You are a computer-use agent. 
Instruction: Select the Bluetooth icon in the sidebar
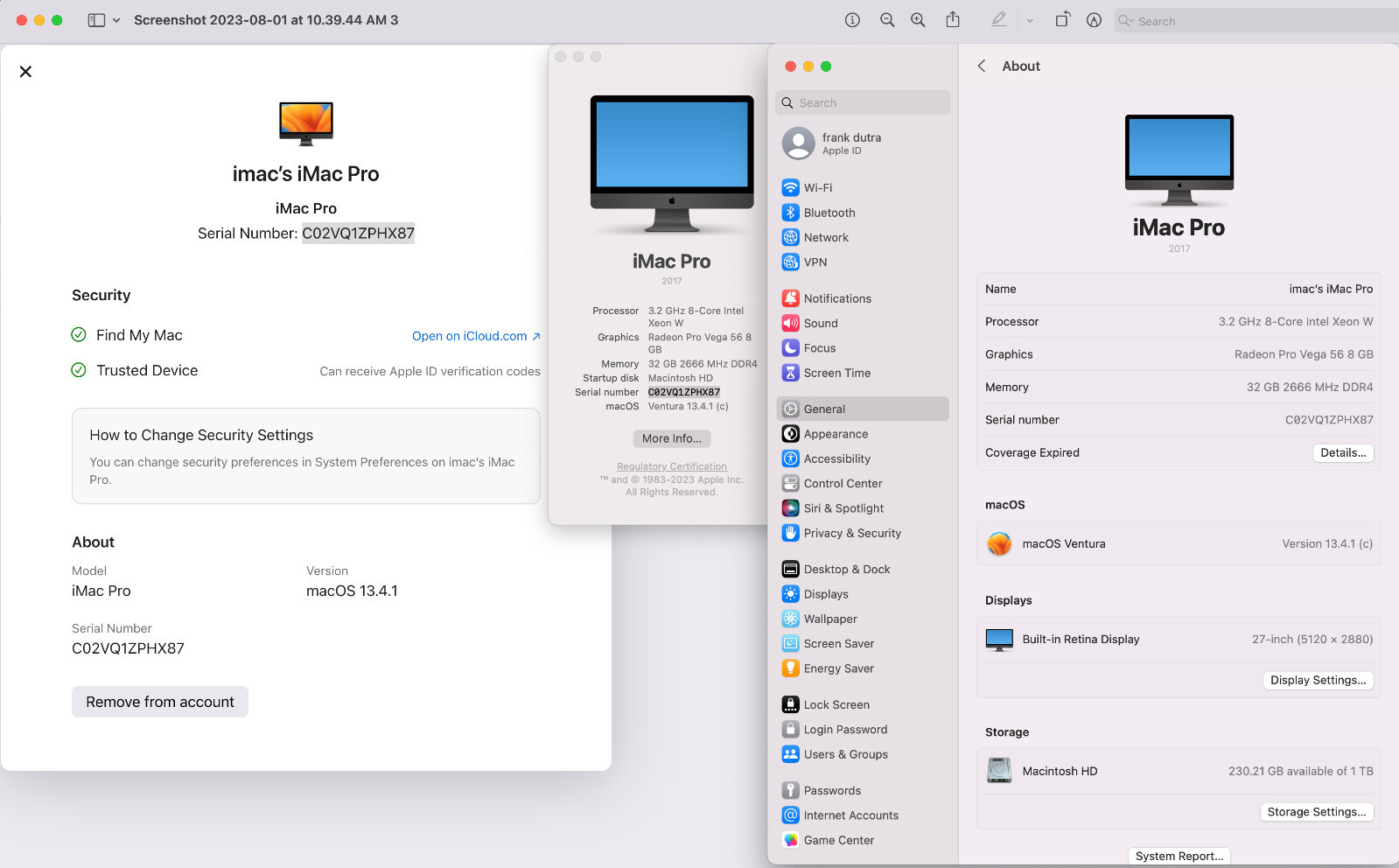(790, 213)
